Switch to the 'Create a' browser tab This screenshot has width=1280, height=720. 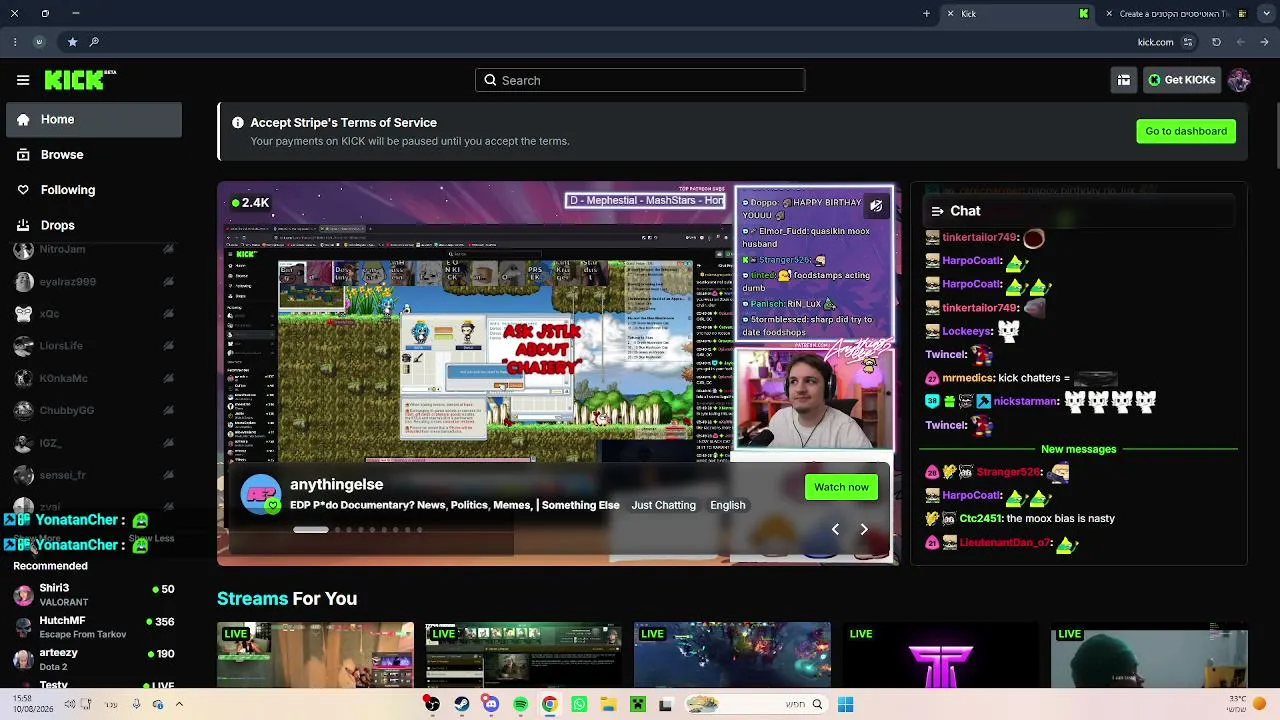pos(1179,14)
